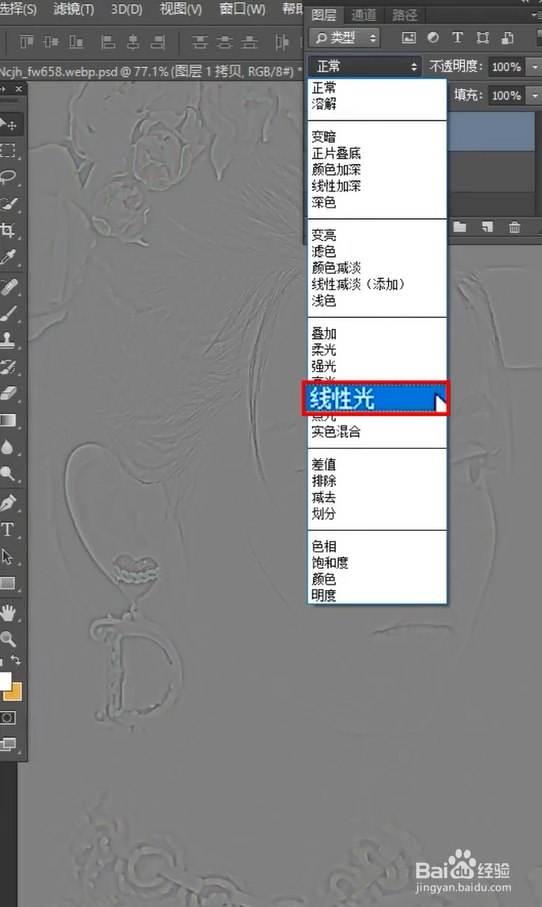Expand the 不透明度 opacity slider arrow
Viewport: 542px width, 907px height.
534,67
